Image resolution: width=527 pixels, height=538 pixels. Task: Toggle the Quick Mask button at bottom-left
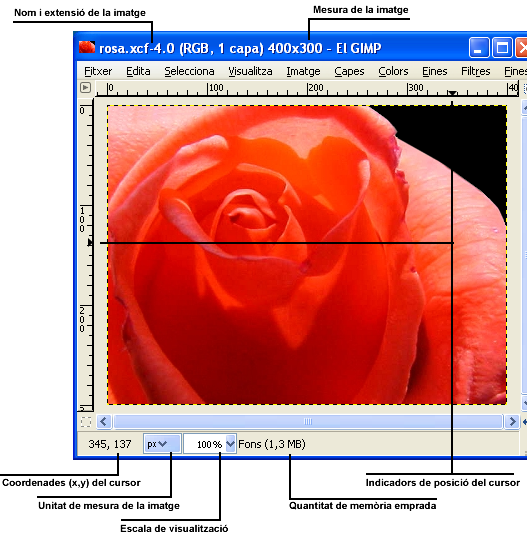[x=86, y=422]
